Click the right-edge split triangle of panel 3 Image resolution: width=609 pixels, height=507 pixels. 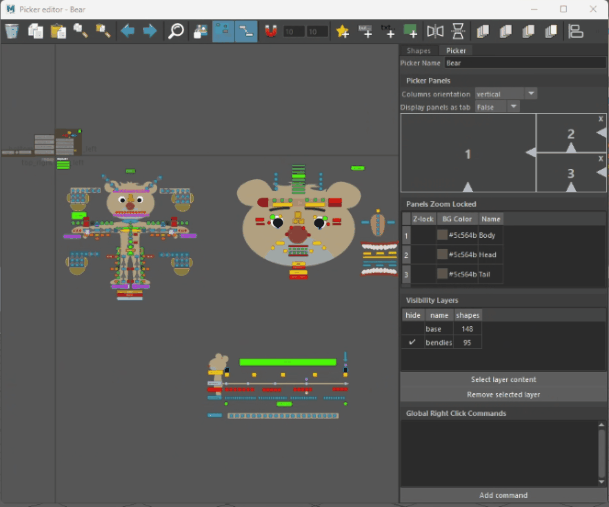(x=602, y=172)
